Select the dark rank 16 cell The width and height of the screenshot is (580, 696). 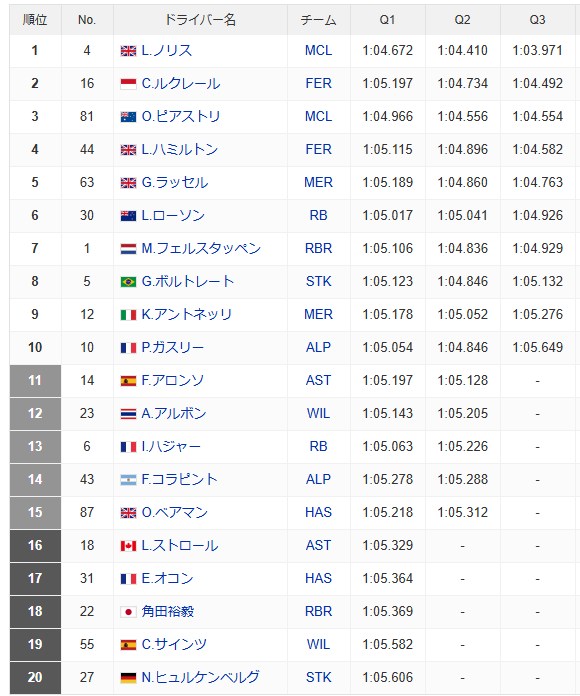(x=35, y=545)
